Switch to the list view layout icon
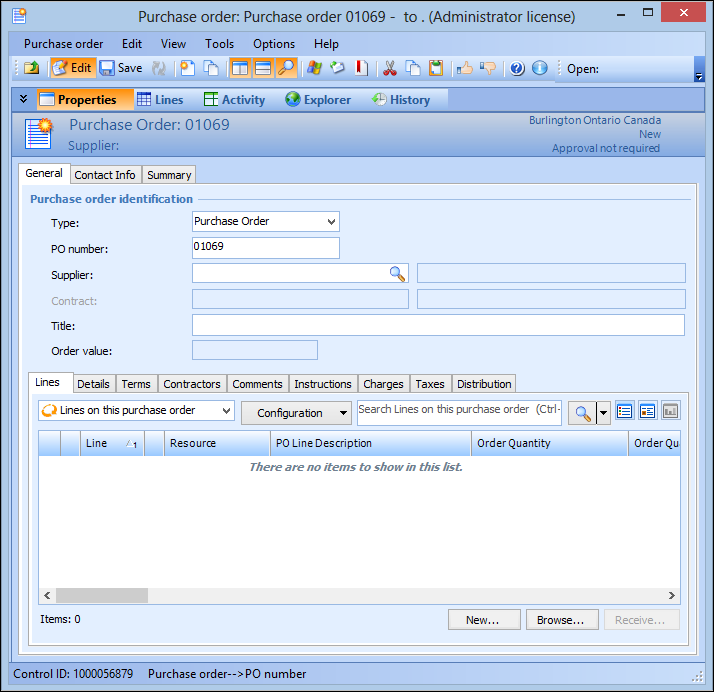714x692 pixels. coord(624,411)
